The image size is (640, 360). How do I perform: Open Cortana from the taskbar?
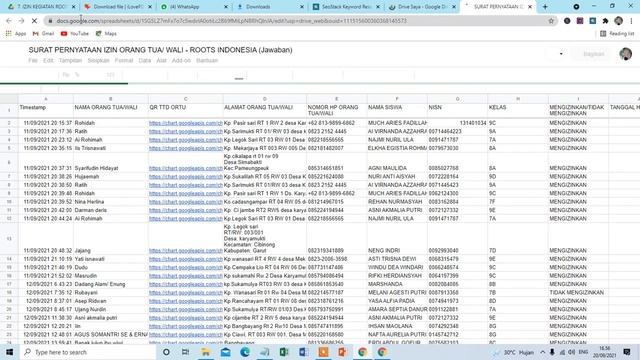[x=166, y=352]
